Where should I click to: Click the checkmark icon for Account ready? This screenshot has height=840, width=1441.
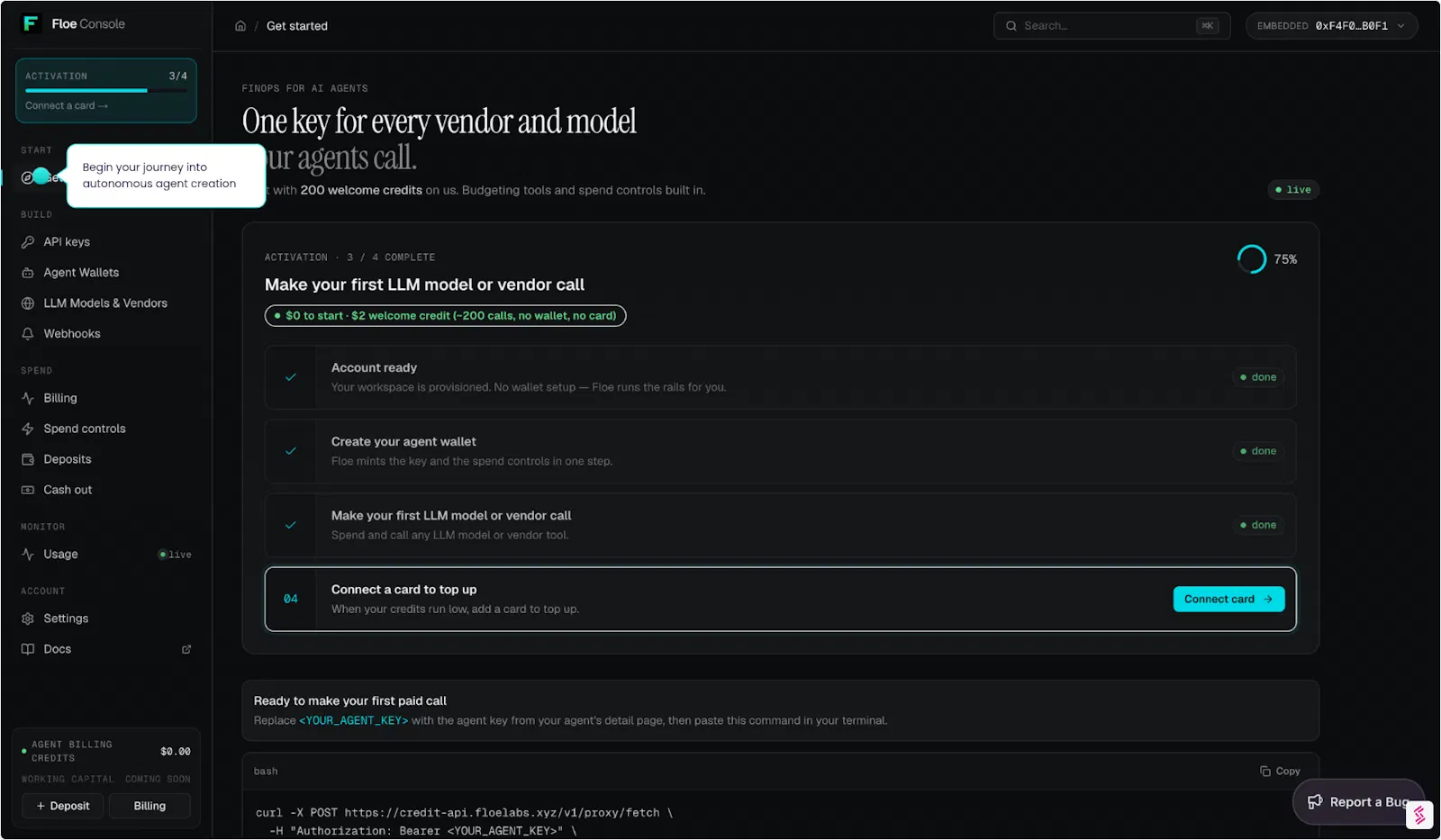point(291,377)
